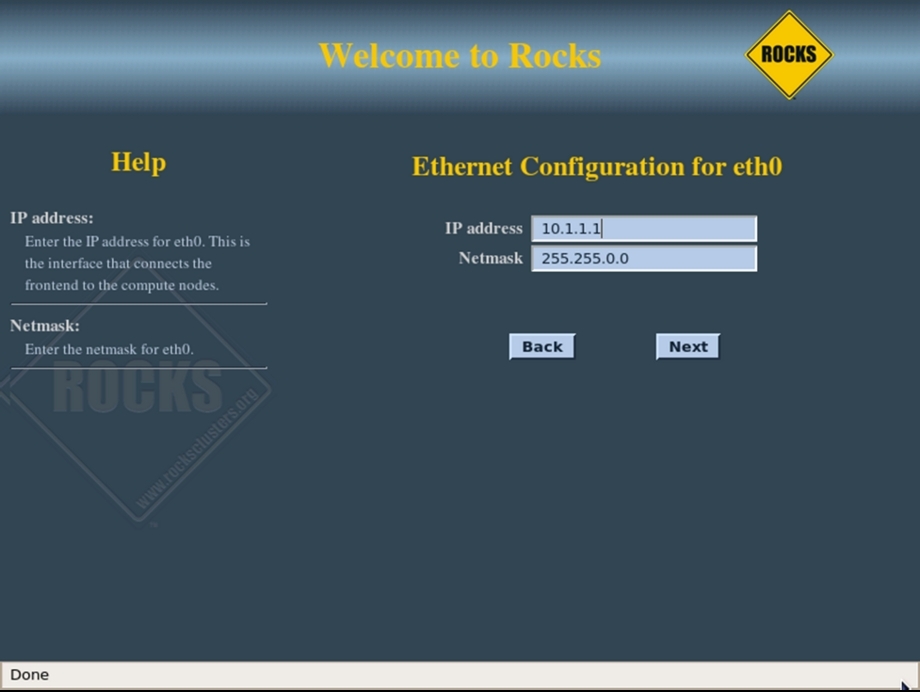Click the 'IP address:' help heading
The image size is (920, 692).
[x=52, y=218]
